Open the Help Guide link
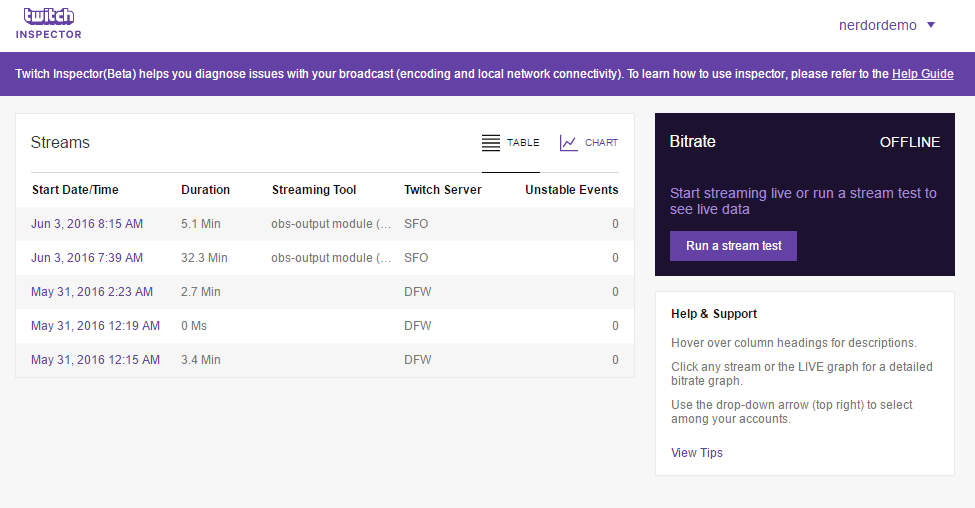The height and width of the screenshot is (508, 975). pos(922,74)
